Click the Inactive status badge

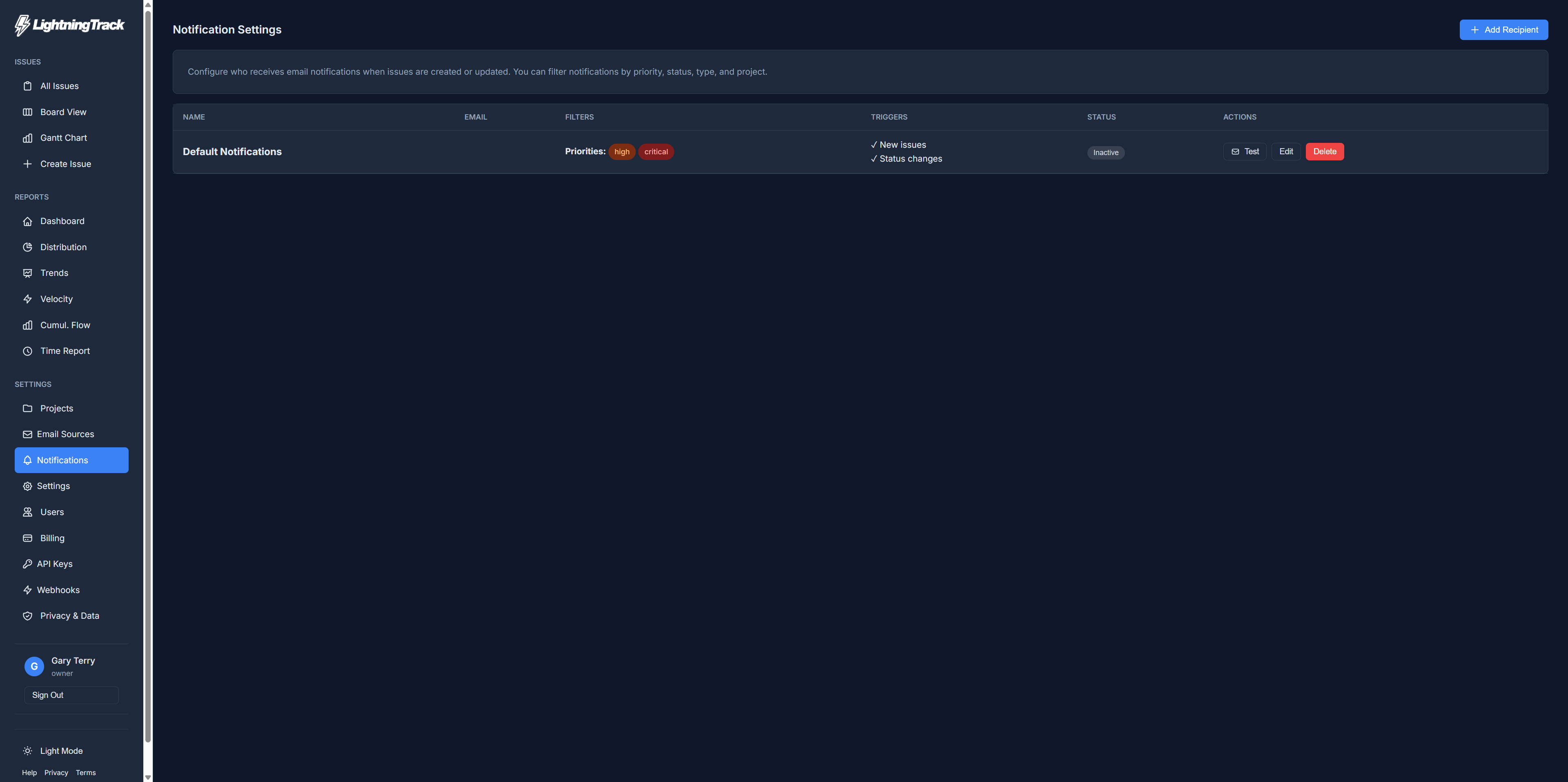1105,153
